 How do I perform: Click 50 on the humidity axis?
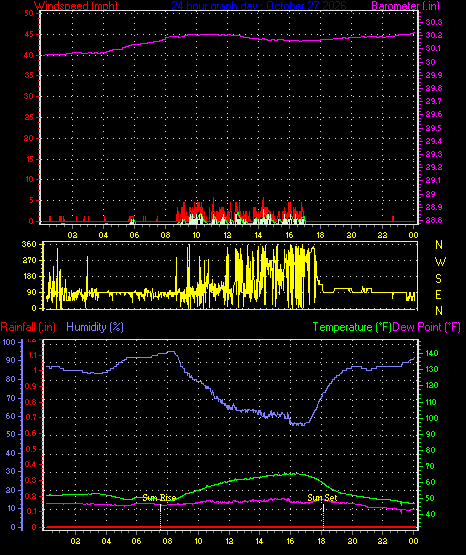point(11,434)
